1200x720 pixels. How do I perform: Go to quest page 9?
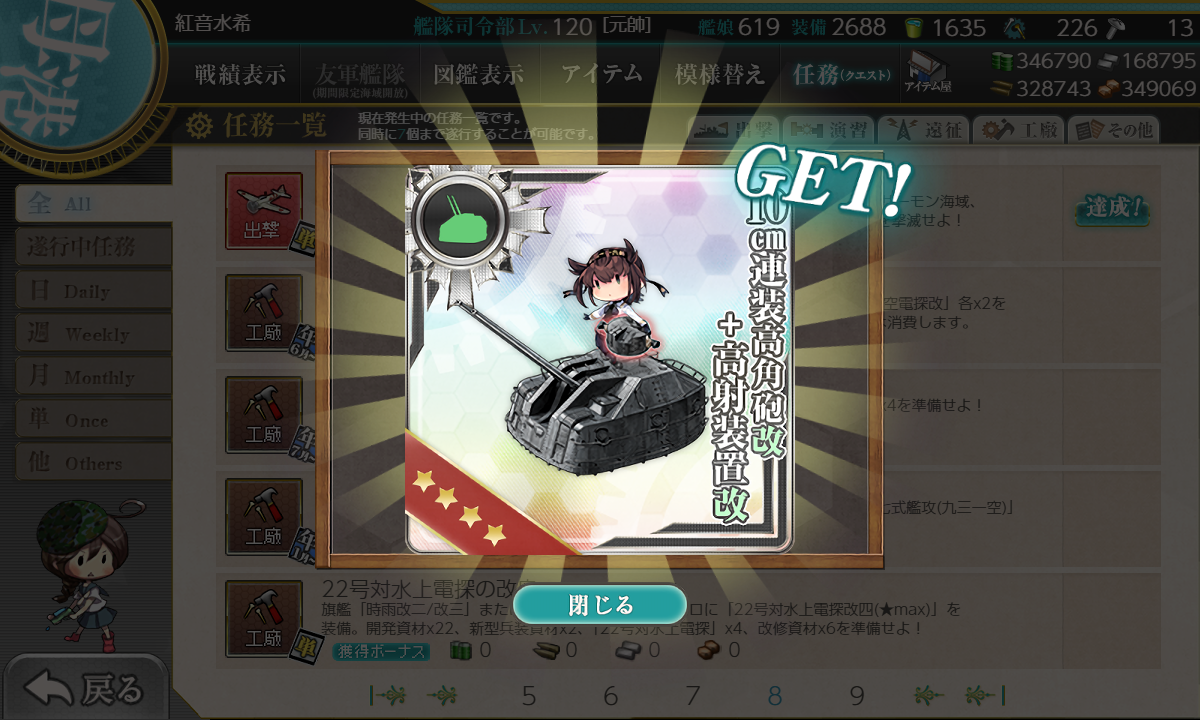point(857,696)
